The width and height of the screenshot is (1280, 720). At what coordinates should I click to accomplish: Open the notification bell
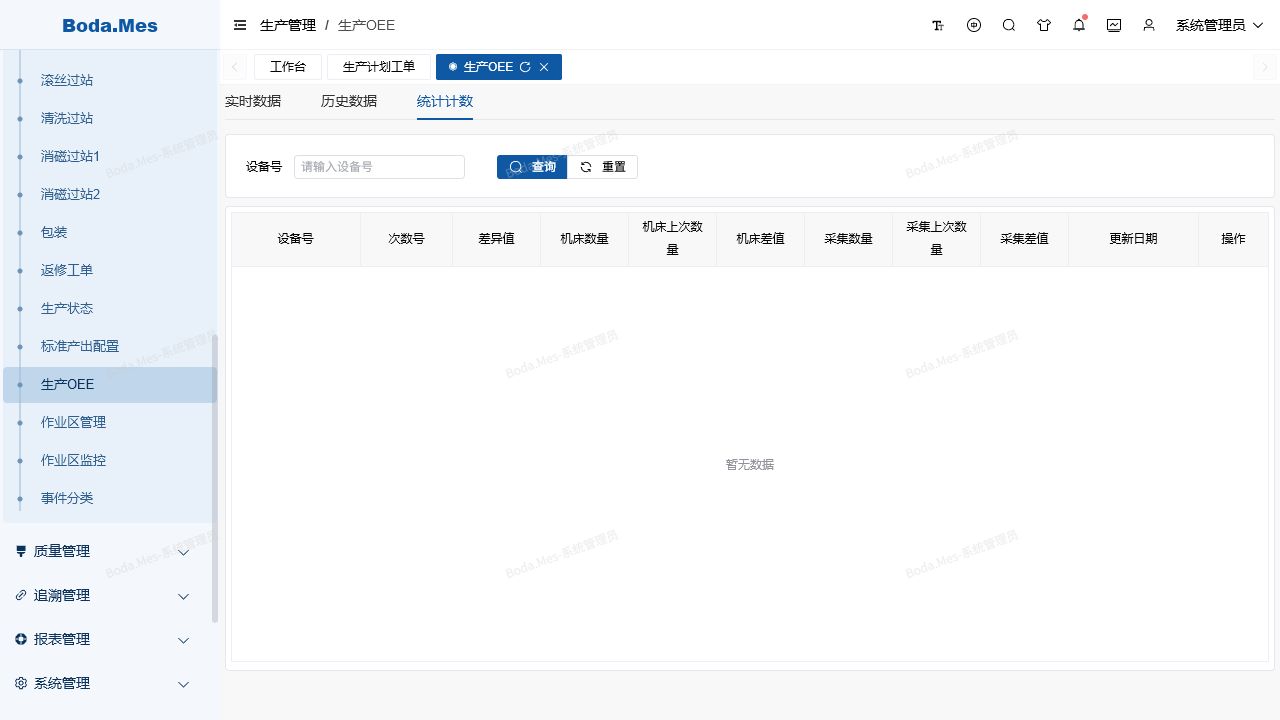pos(1079,25)
